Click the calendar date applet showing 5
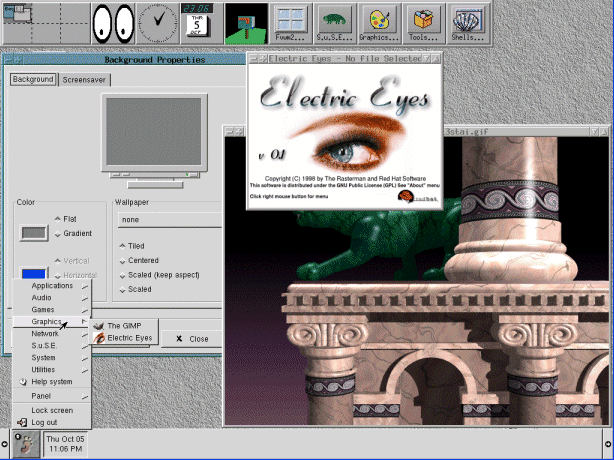 click(x=197, y=27)
